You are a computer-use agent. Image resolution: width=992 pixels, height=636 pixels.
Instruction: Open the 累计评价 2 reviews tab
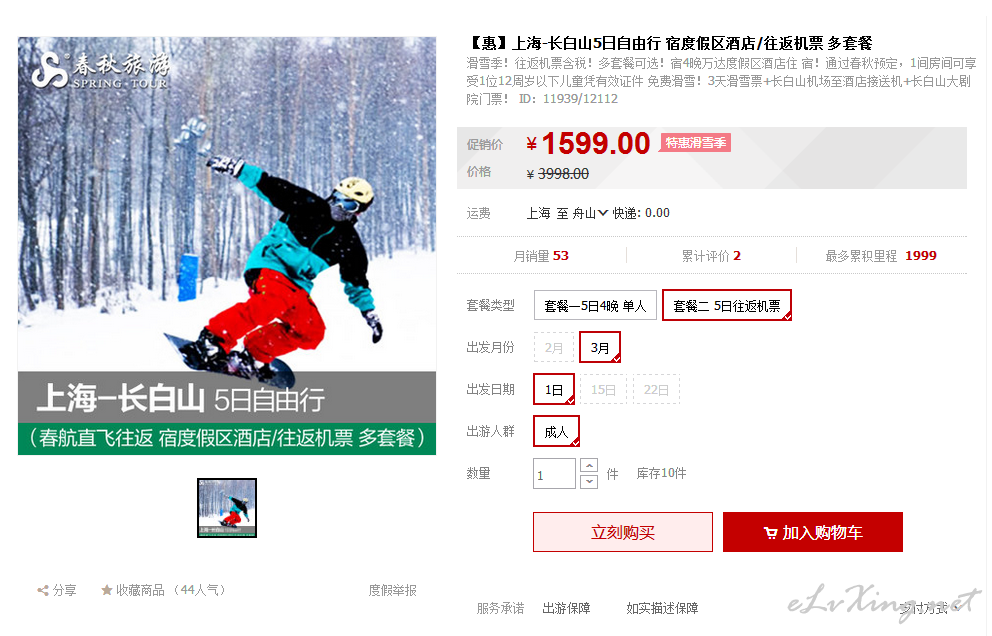711,256
